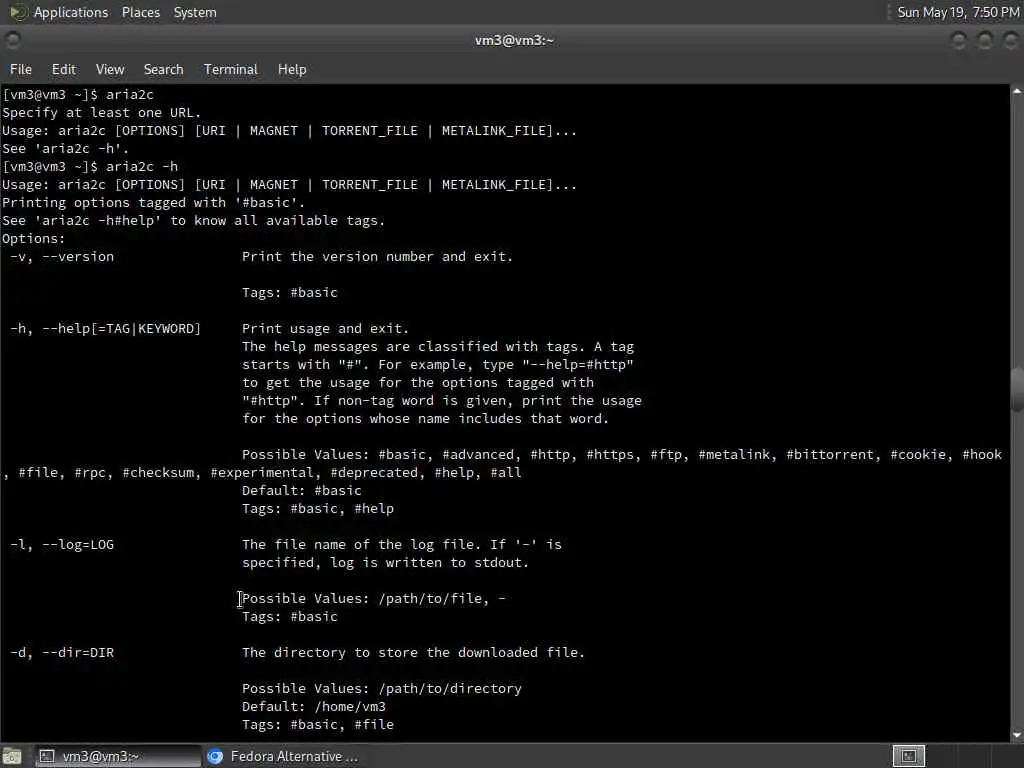Click the clock showing Sun May 19

(957, 12)
